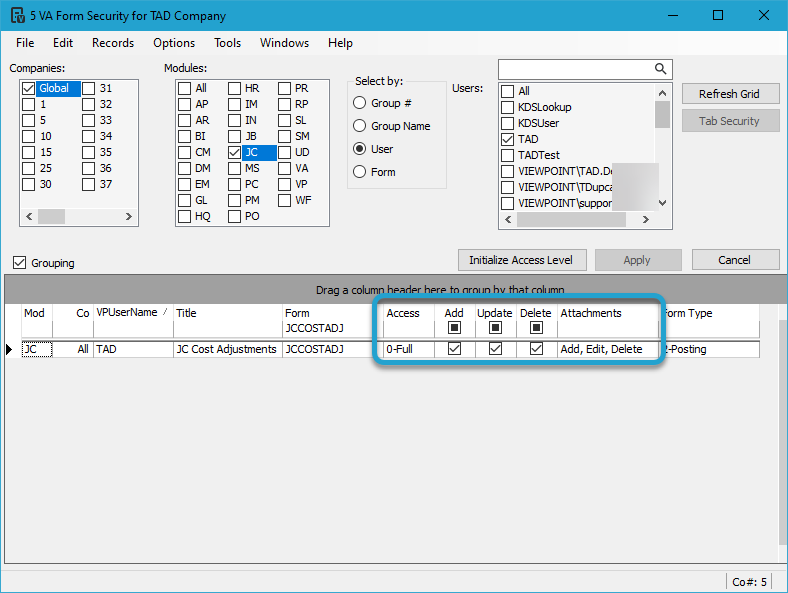Click the 0-Full access cell

point(409,349)
